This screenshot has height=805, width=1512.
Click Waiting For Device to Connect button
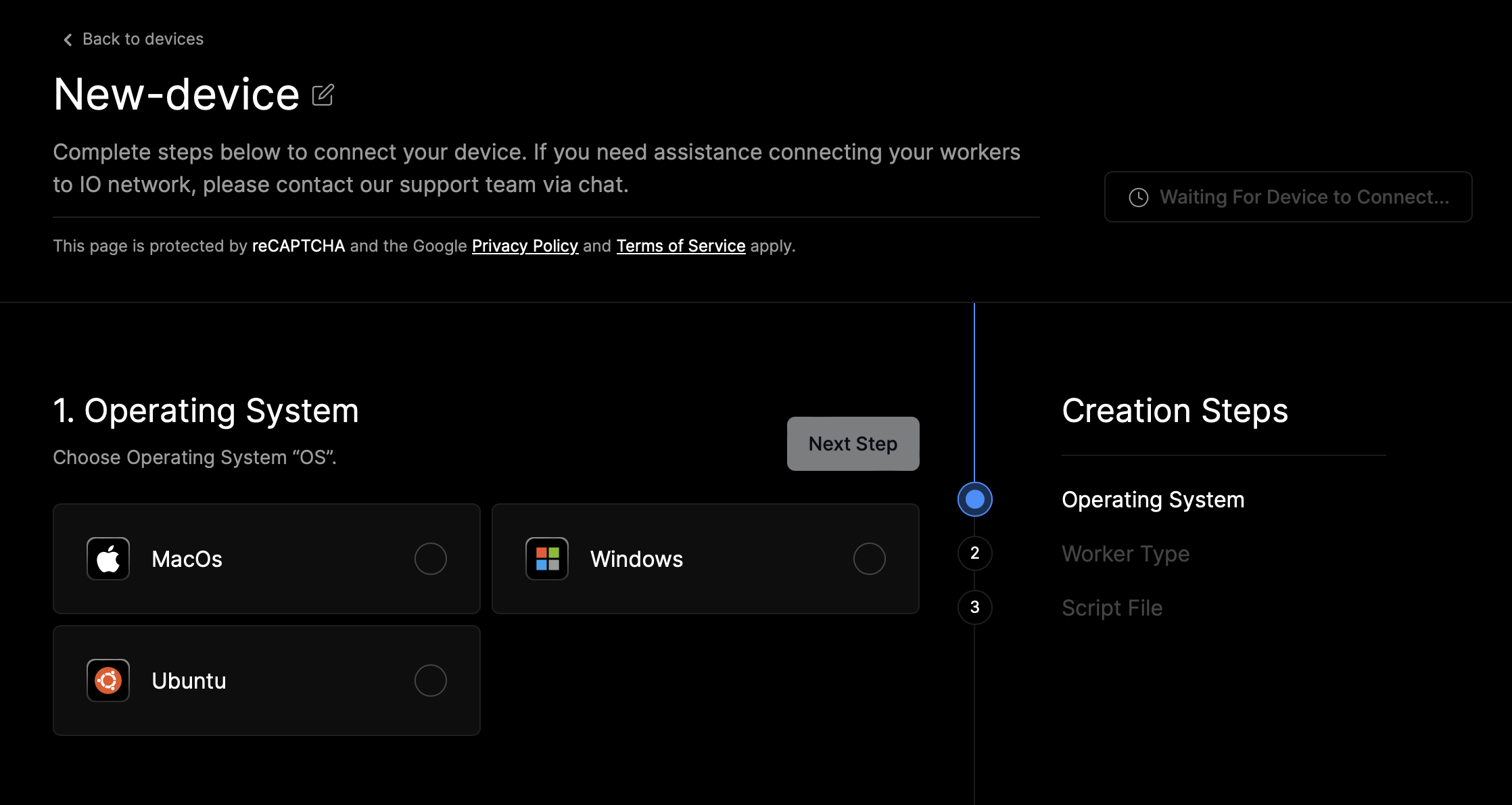[1288, 197]
